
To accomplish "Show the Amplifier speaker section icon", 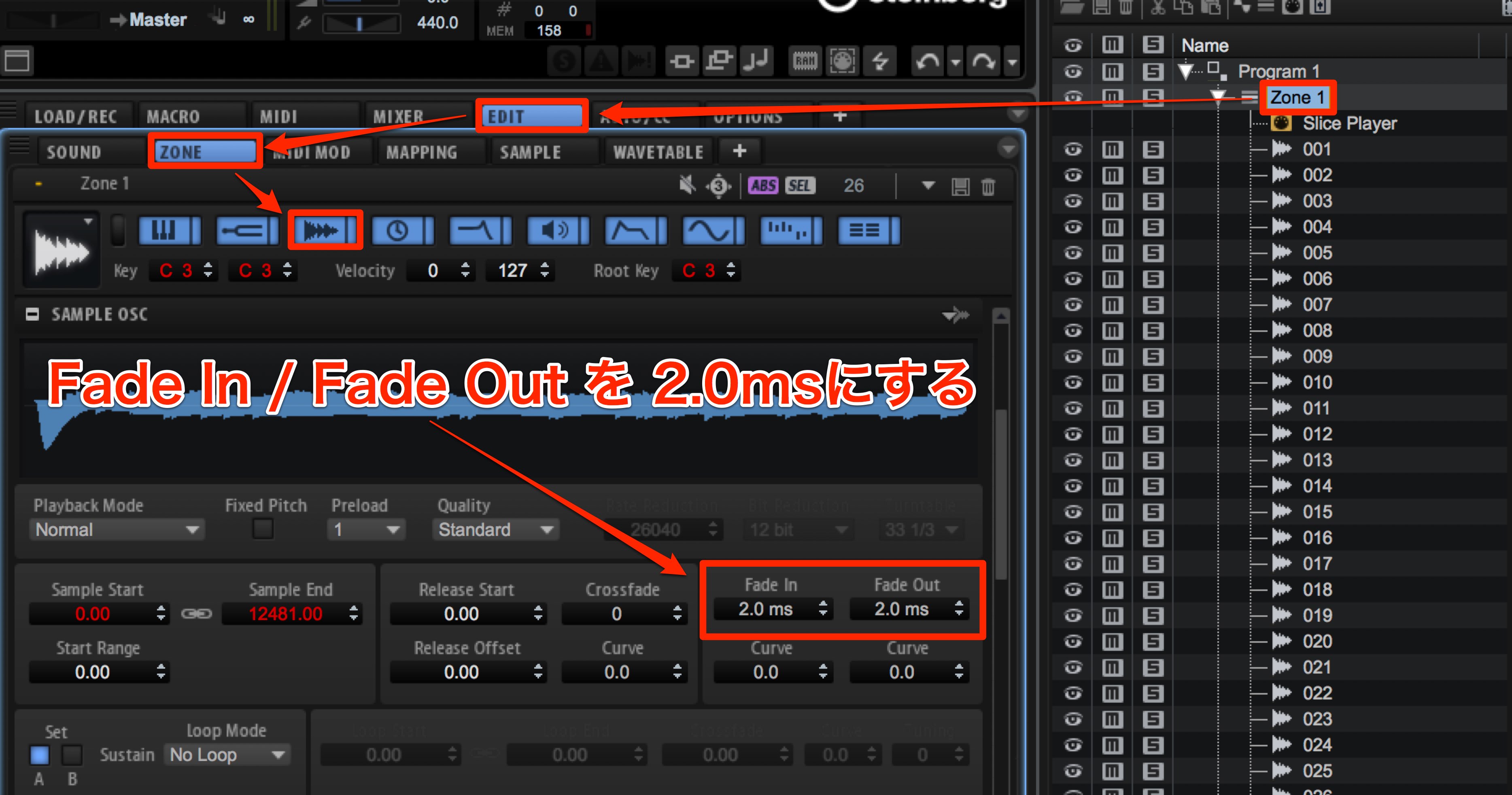I will [558, 231].
